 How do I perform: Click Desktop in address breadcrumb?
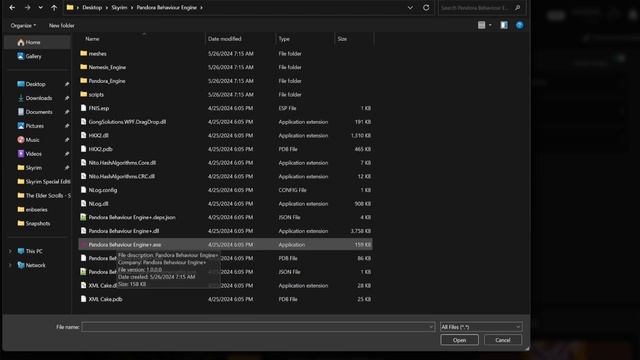(x=92, y=8)
